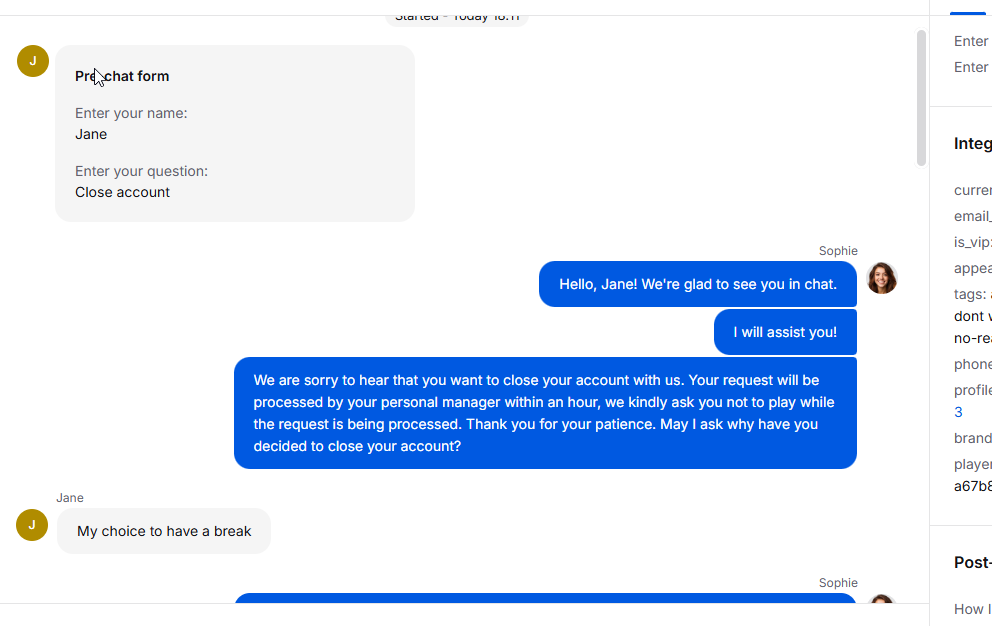Click the Integrations section heading in sidebar
992x626 pixels.
click(x=972, y=144)
